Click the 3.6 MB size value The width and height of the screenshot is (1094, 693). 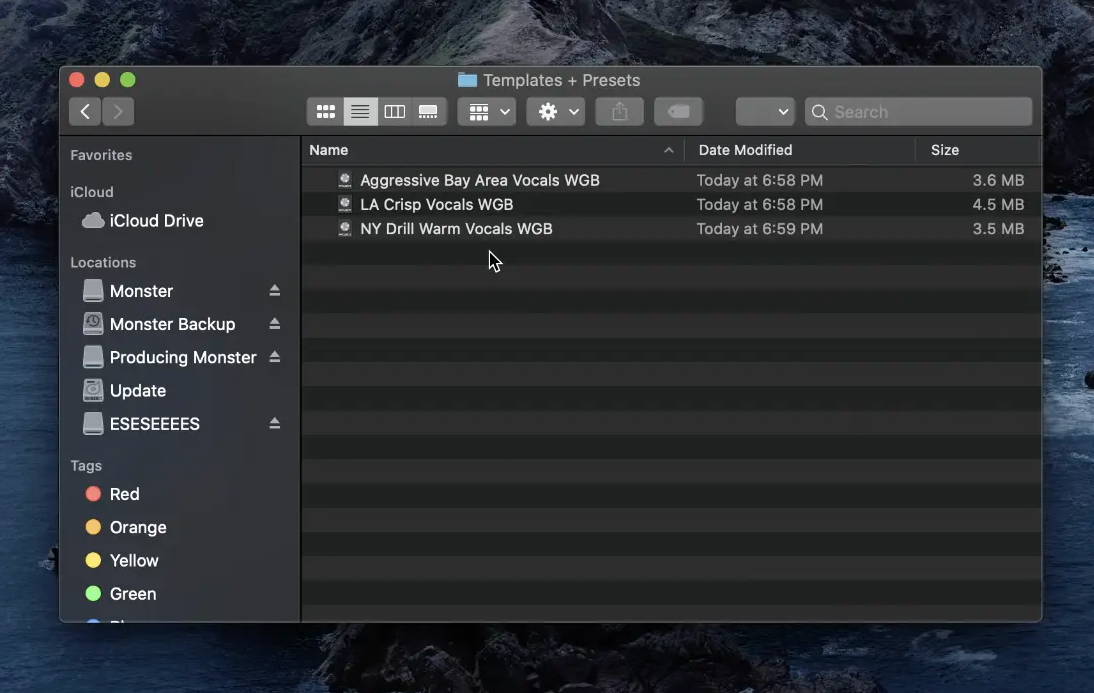pyautogui.click(x=998, y=180)
